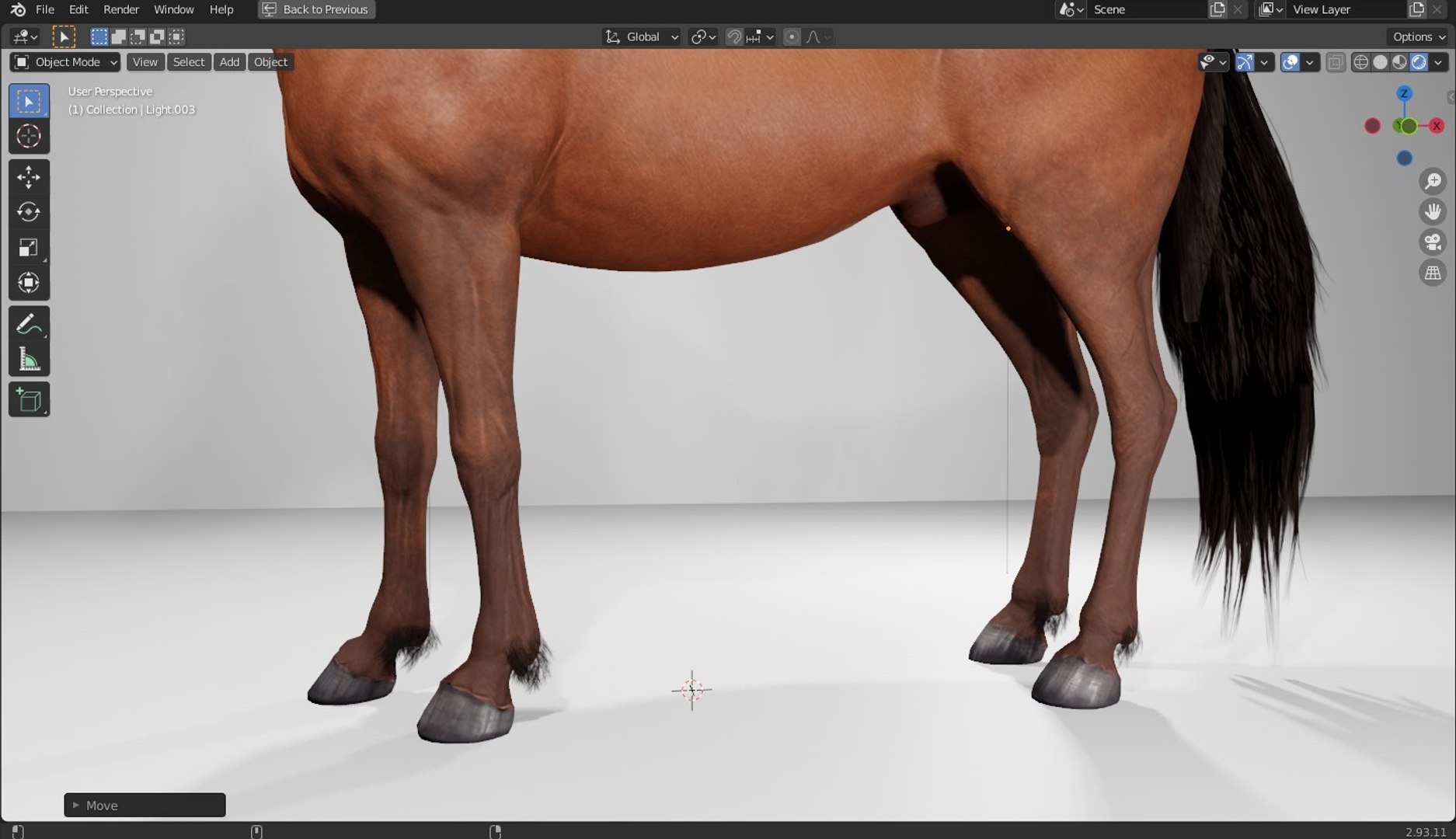This screenshot has width=1456, height=839.
Task: Click the Scene name field
Action: pos(1147,9)
